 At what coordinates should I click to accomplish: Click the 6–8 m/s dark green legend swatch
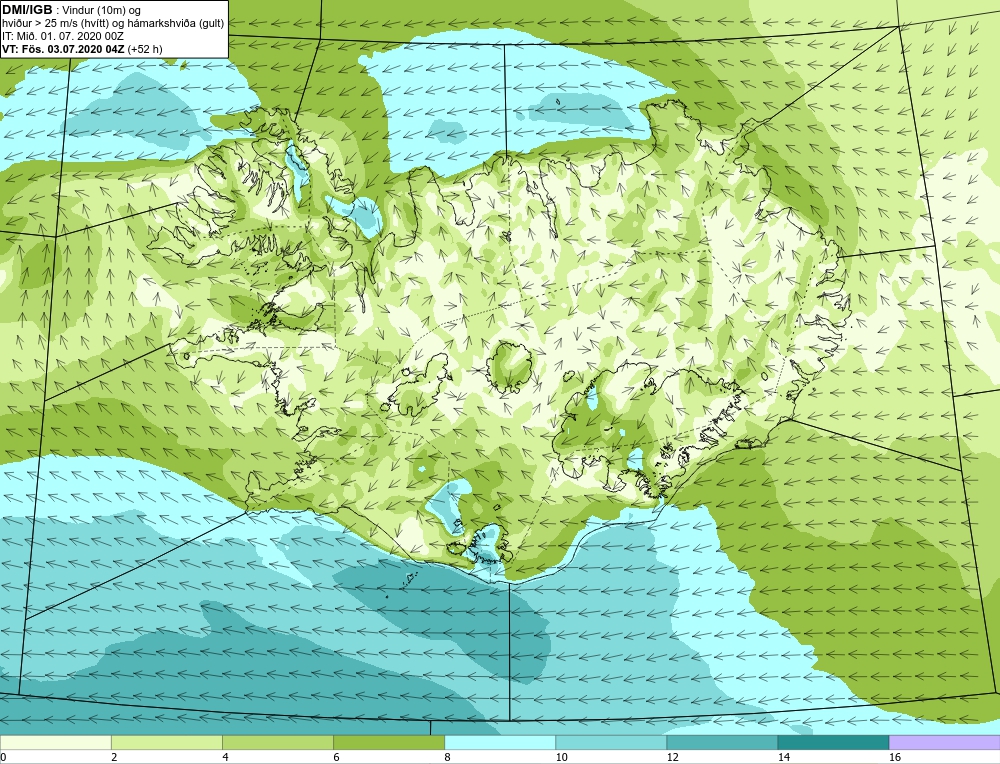(x=389, y=742)
